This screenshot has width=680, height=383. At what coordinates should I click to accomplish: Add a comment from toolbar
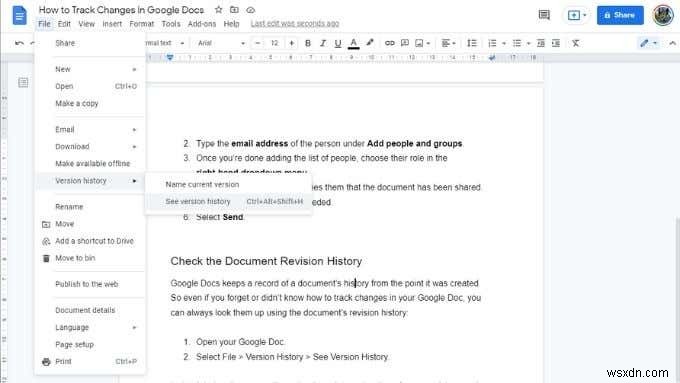pos(405,43)
